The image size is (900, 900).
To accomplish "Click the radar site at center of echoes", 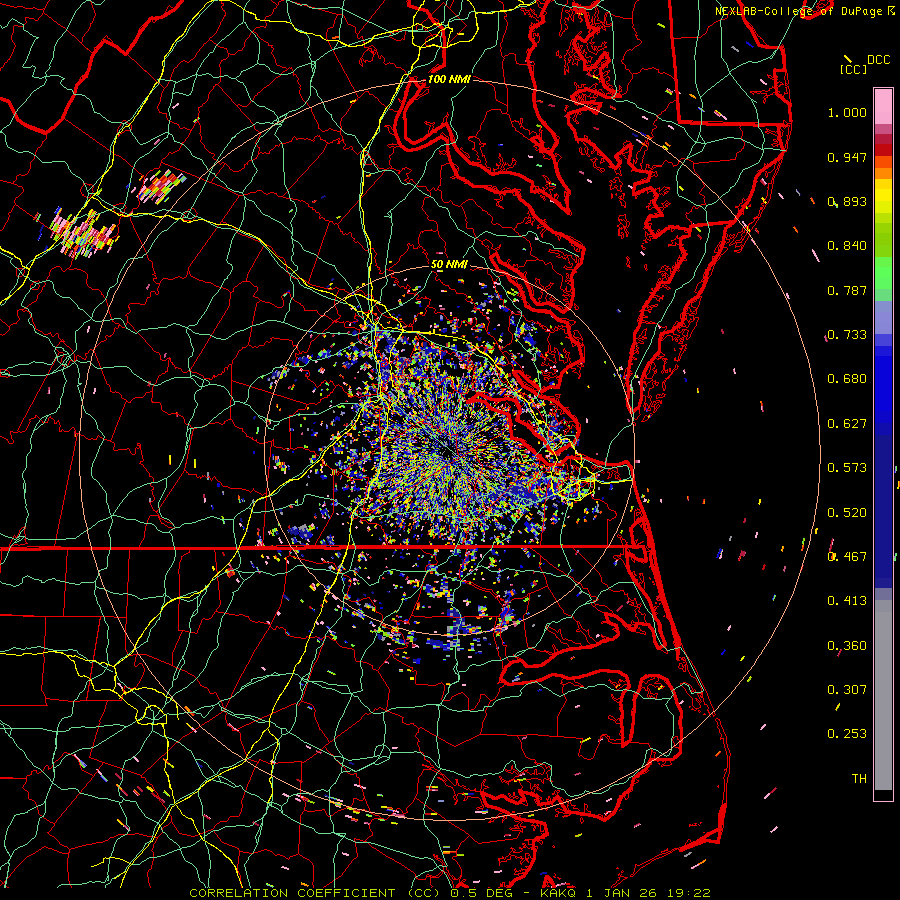I will (x=447, y=449).
